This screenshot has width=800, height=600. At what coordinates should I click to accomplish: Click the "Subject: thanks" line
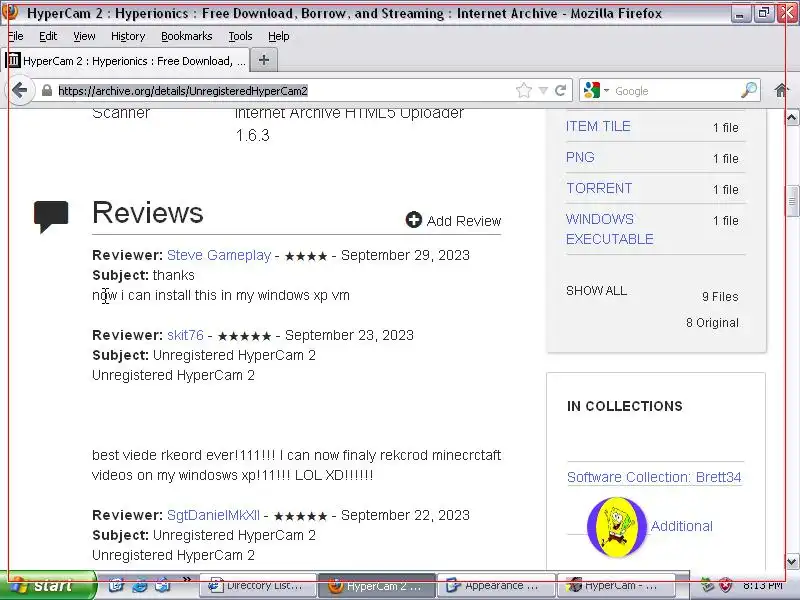point(143,276)
